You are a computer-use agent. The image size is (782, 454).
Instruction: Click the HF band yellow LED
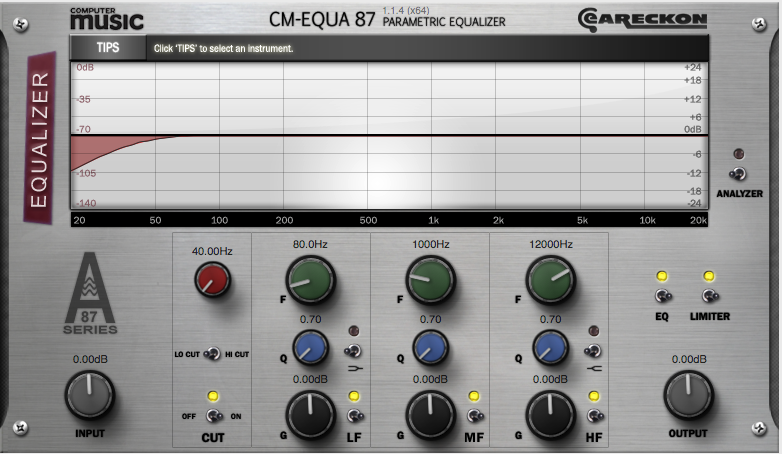(x=593, y=396)
